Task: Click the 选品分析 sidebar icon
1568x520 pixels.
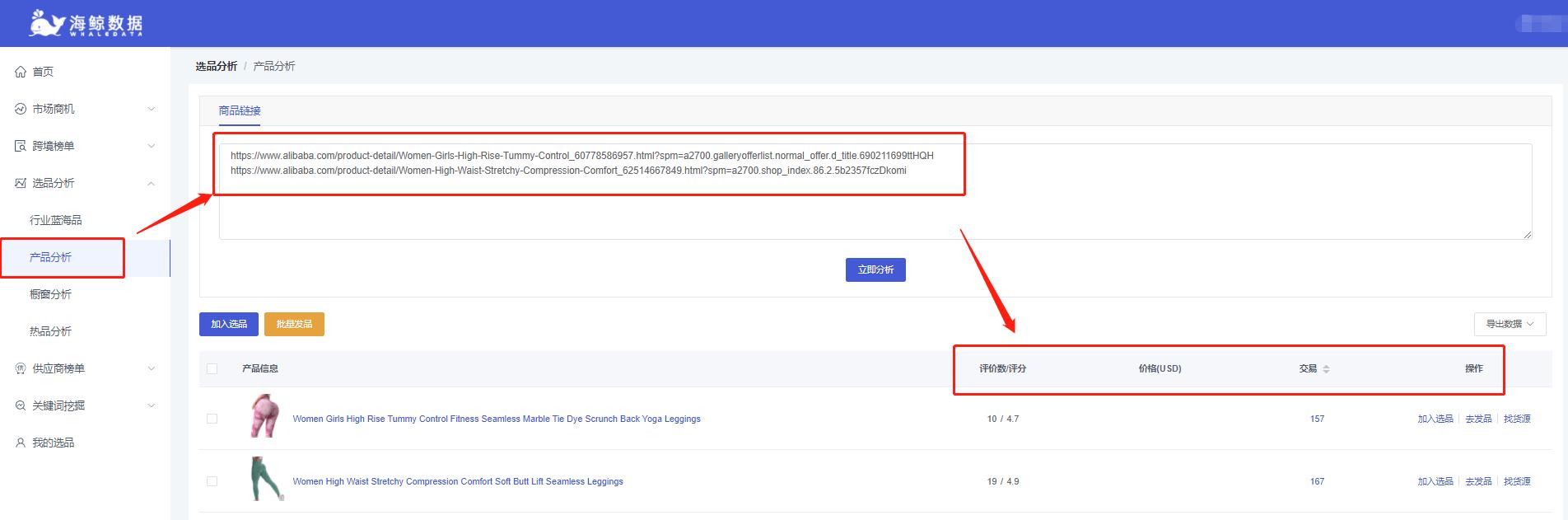Action: coord(21,183)
